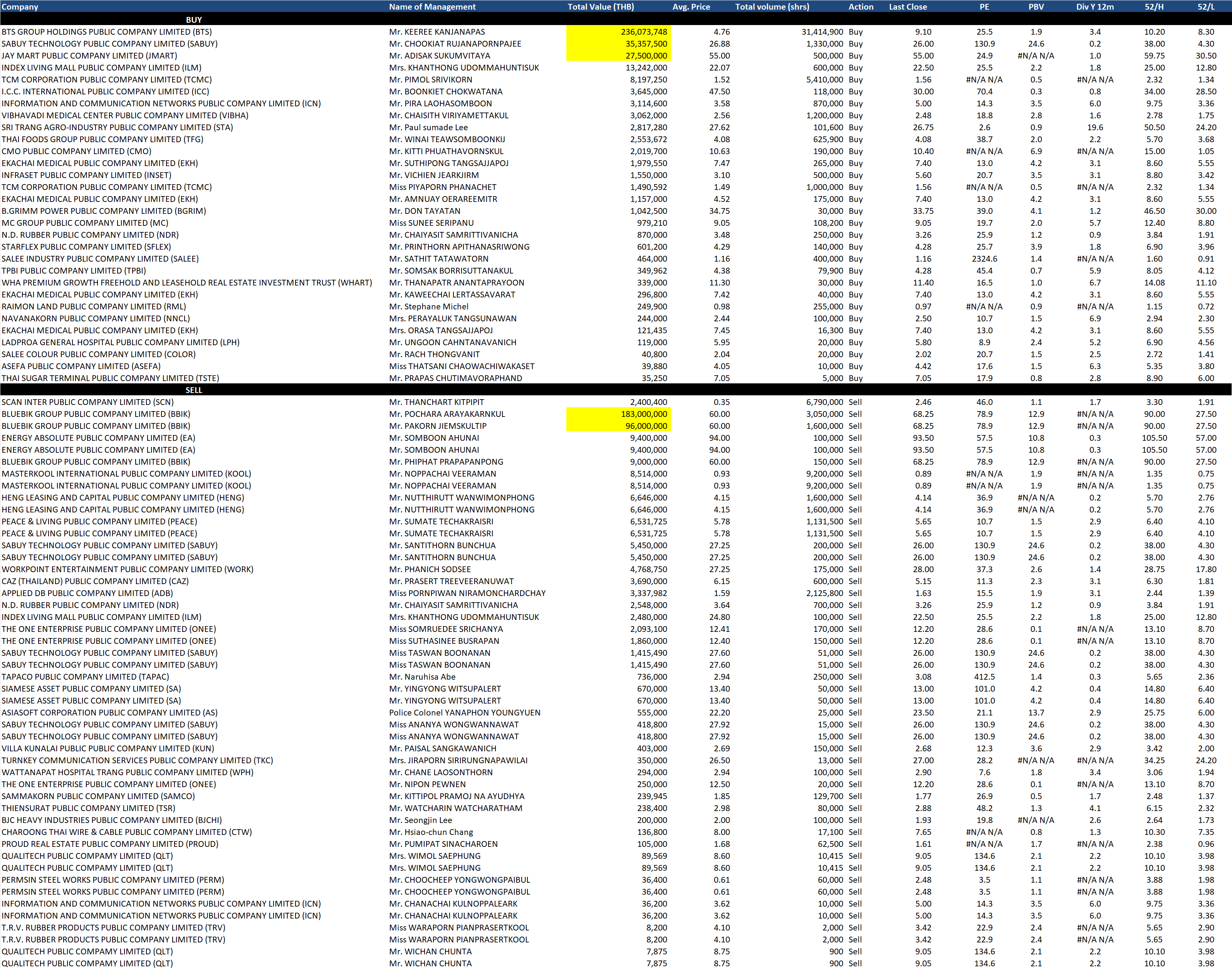Click B.GRIMM POWER company cell

point(104,210)
